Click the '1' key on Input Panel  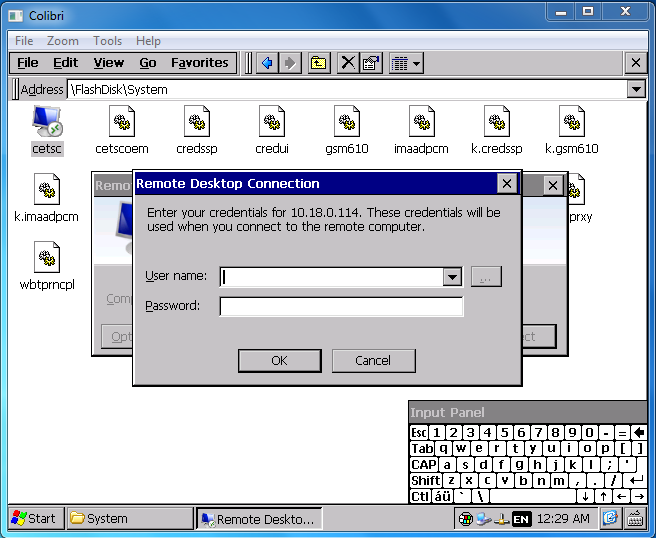point(437,432)
